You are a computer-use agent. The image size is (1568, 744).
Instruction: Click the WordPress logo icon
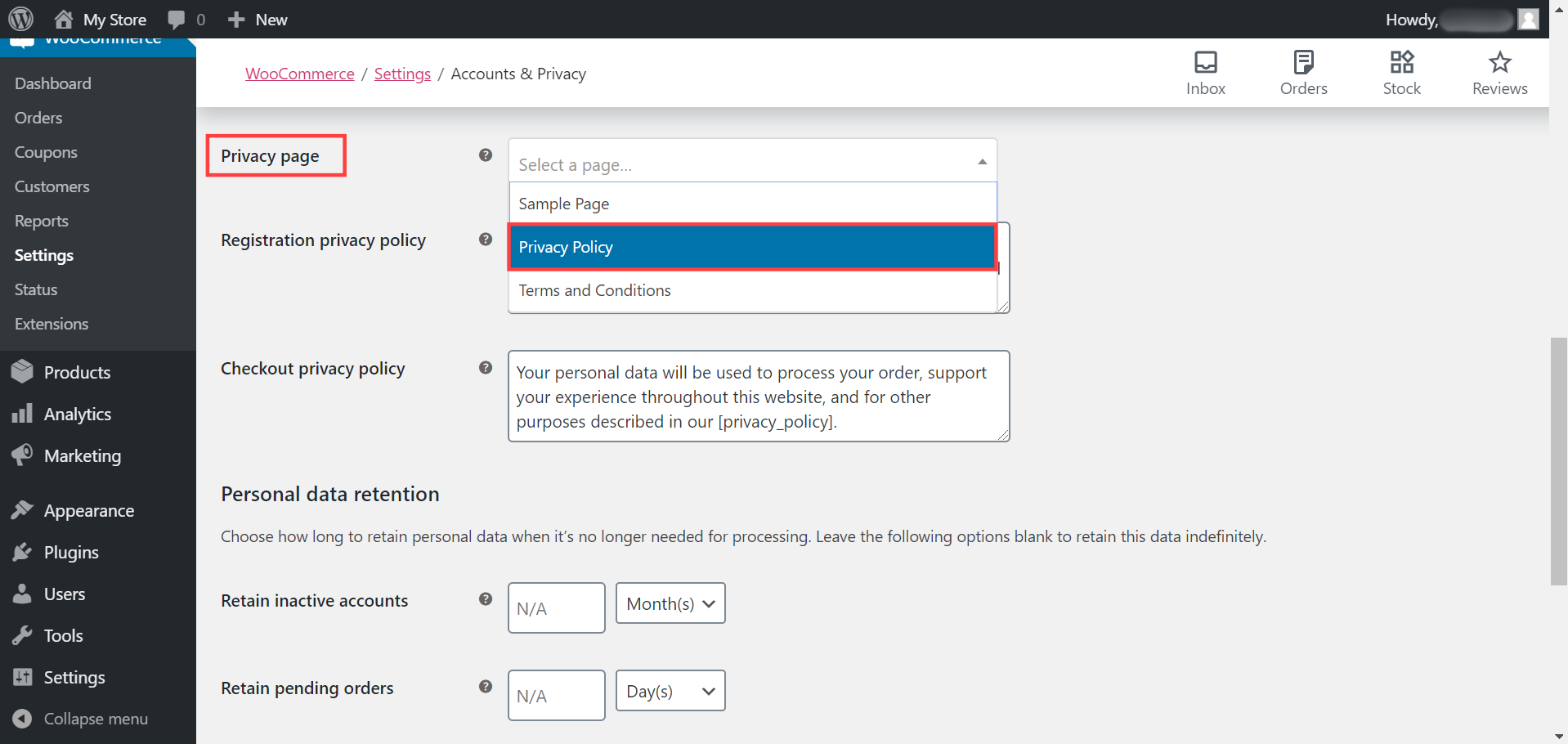click(21, 19)
